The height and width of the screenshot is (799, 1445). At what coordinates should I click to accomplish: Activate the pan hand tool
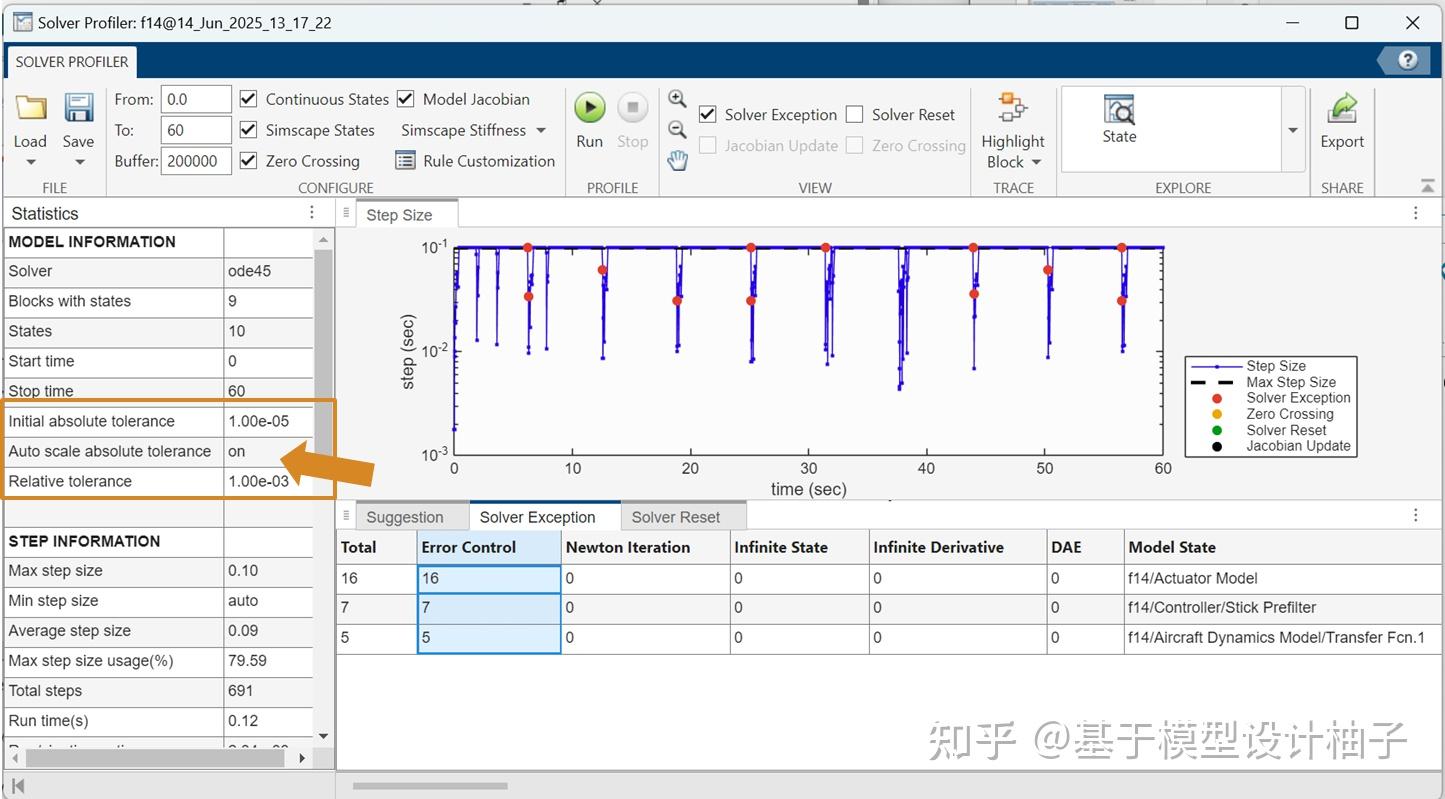point(677,159)
